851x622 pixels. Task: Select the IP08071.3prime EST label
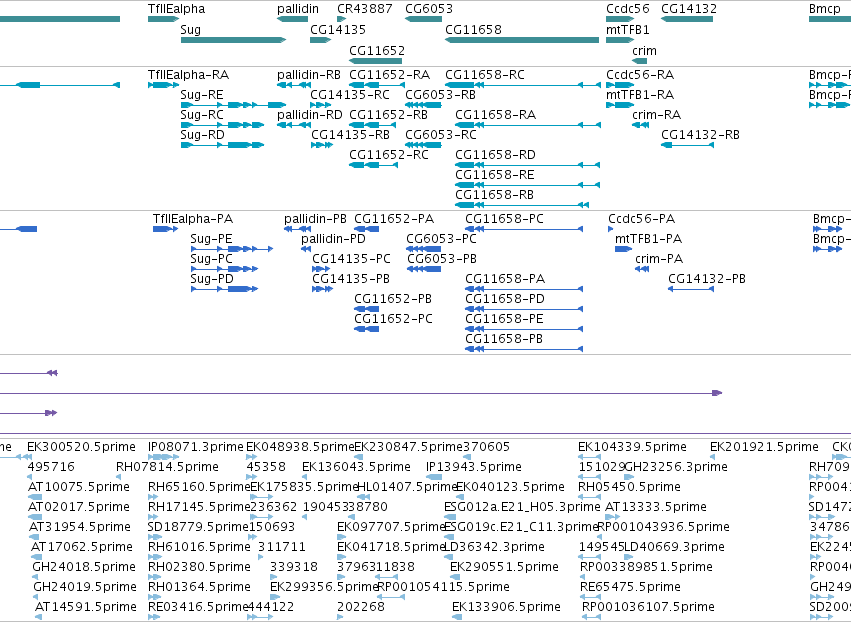196,447
